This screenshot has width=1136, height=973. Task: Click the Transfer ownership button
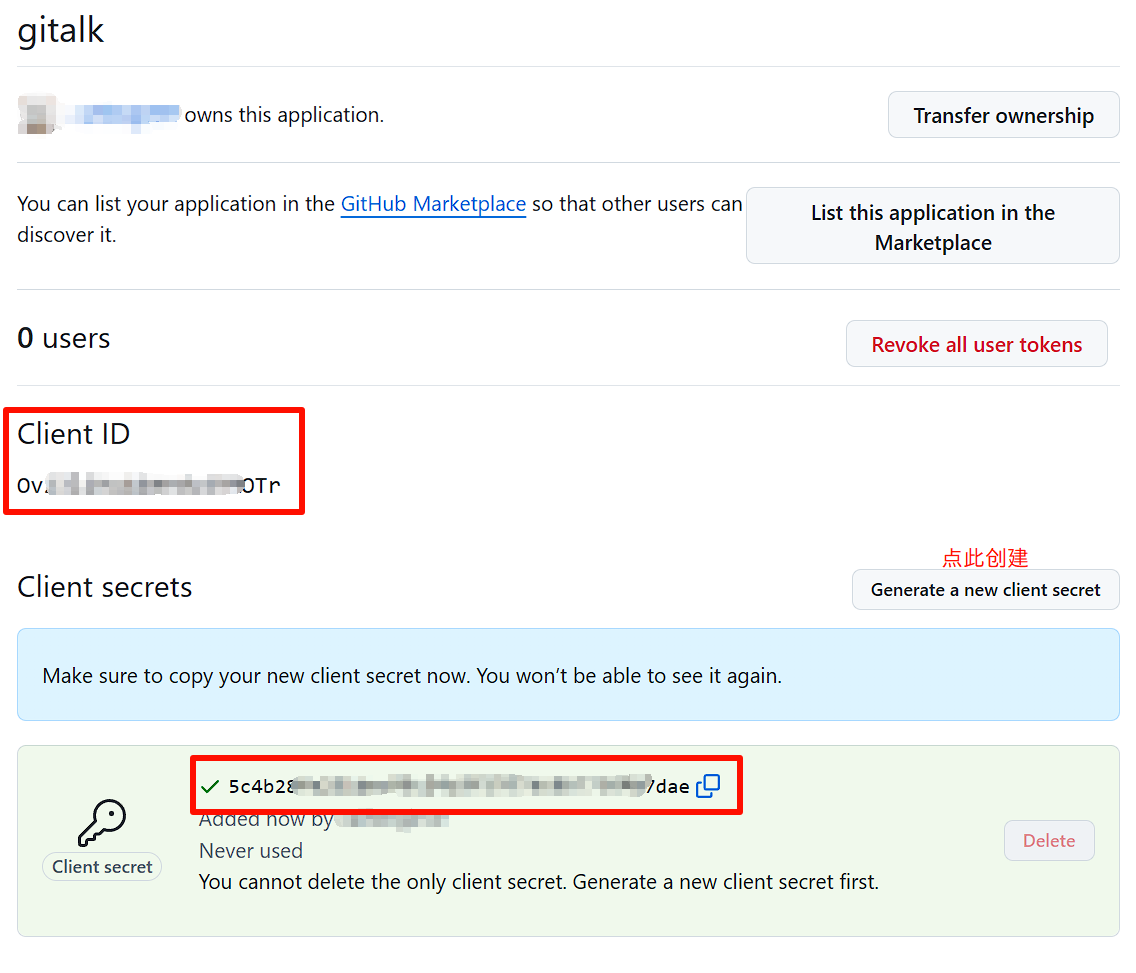tap(1003, 115)
